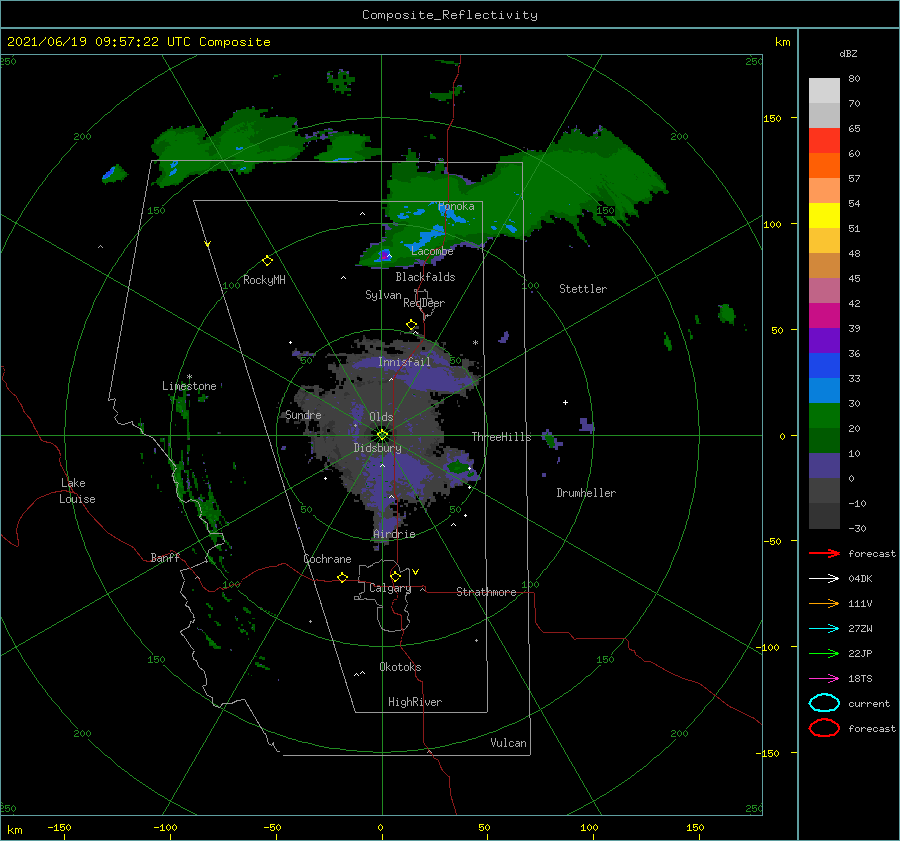
Task: Click the Blackfalds label
Action: pyautogui.click(x=425, y=277)
